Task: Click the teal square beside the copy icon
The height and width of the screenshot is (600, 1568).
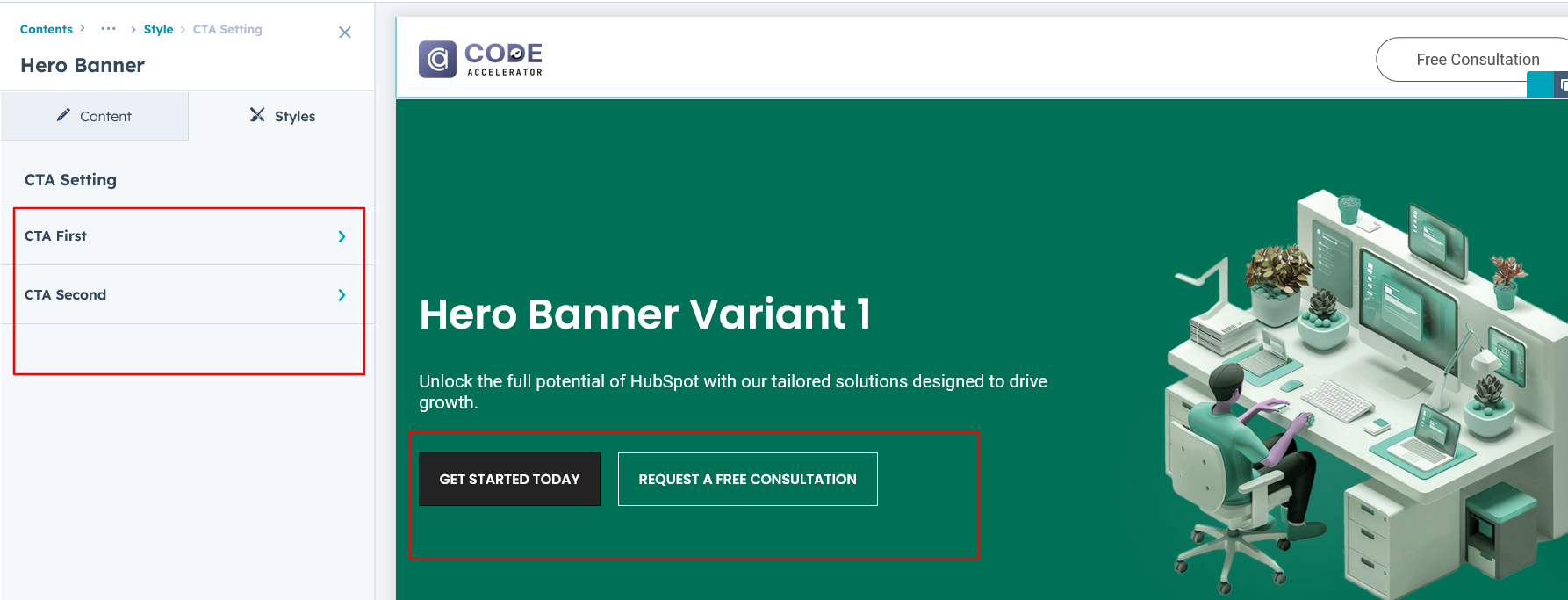Action: coord(1539,86)
